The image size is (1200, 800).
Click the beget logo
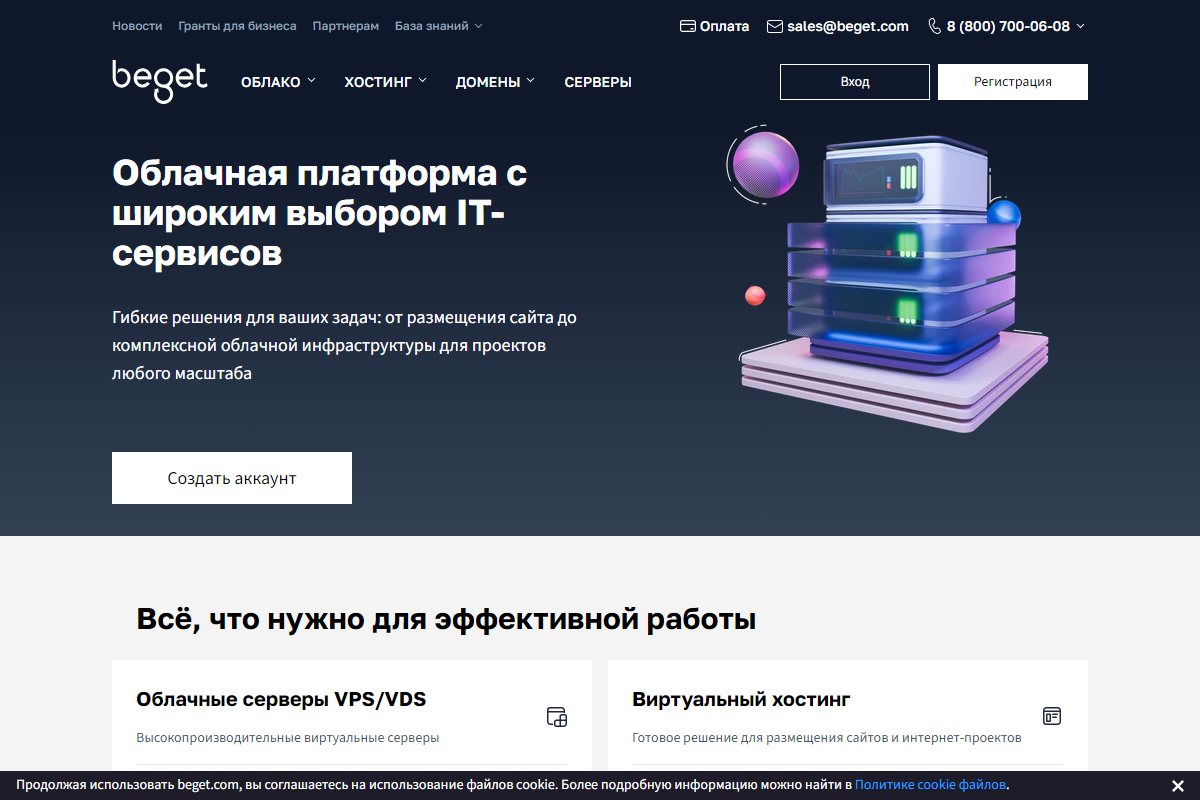(x=160, y=80)
